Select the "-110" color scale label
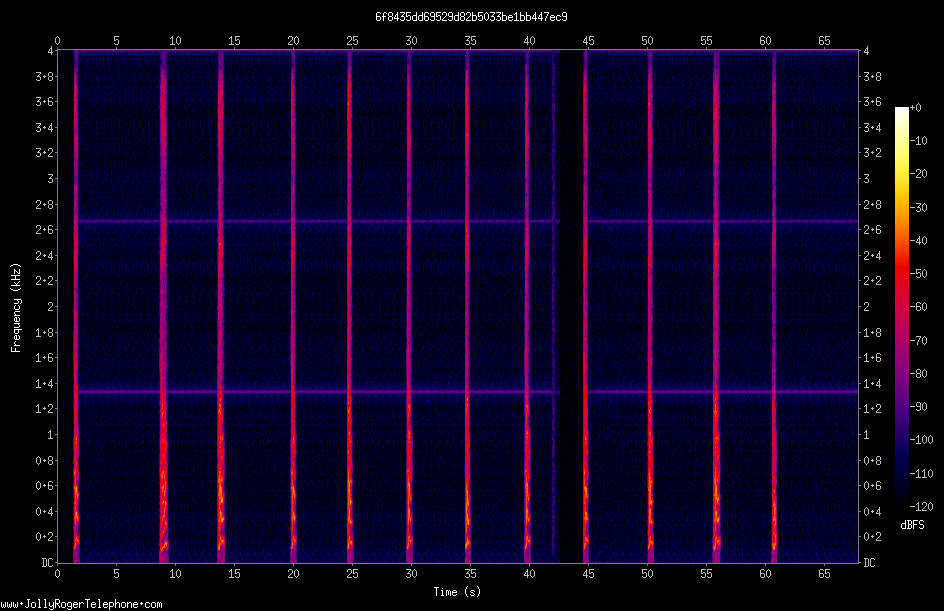Screen dimensions: 944x611 [x=922, y=474]
